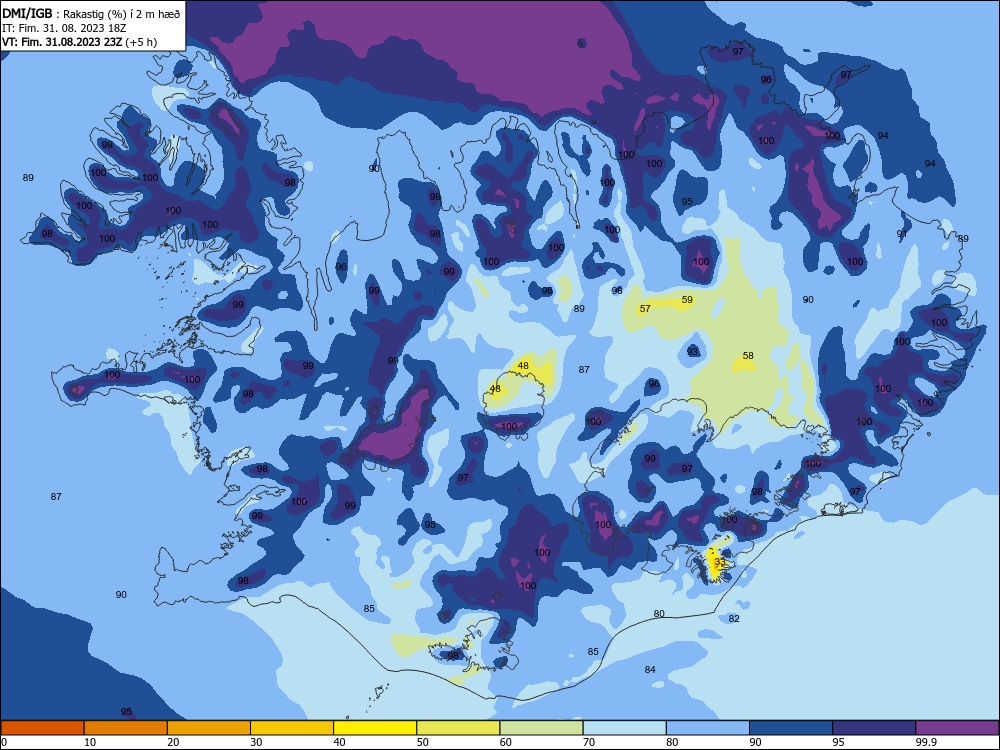Image resolution: width=1000 pixels, height=750 pixels.
Task: Click the '33' value in the yellow patch
Action: coord(719,562)
